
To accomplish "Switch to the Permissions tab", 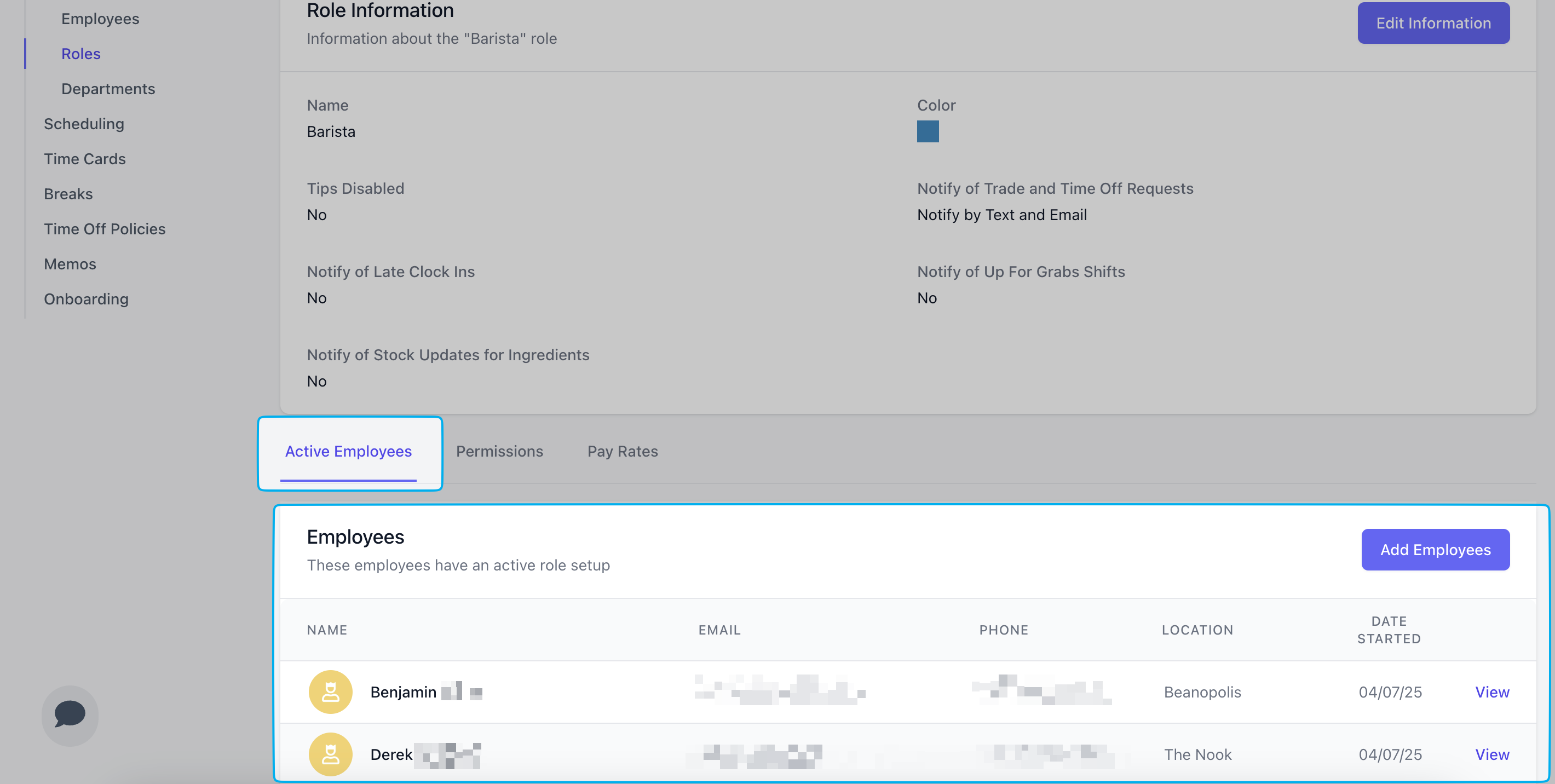I will (499, 452).
